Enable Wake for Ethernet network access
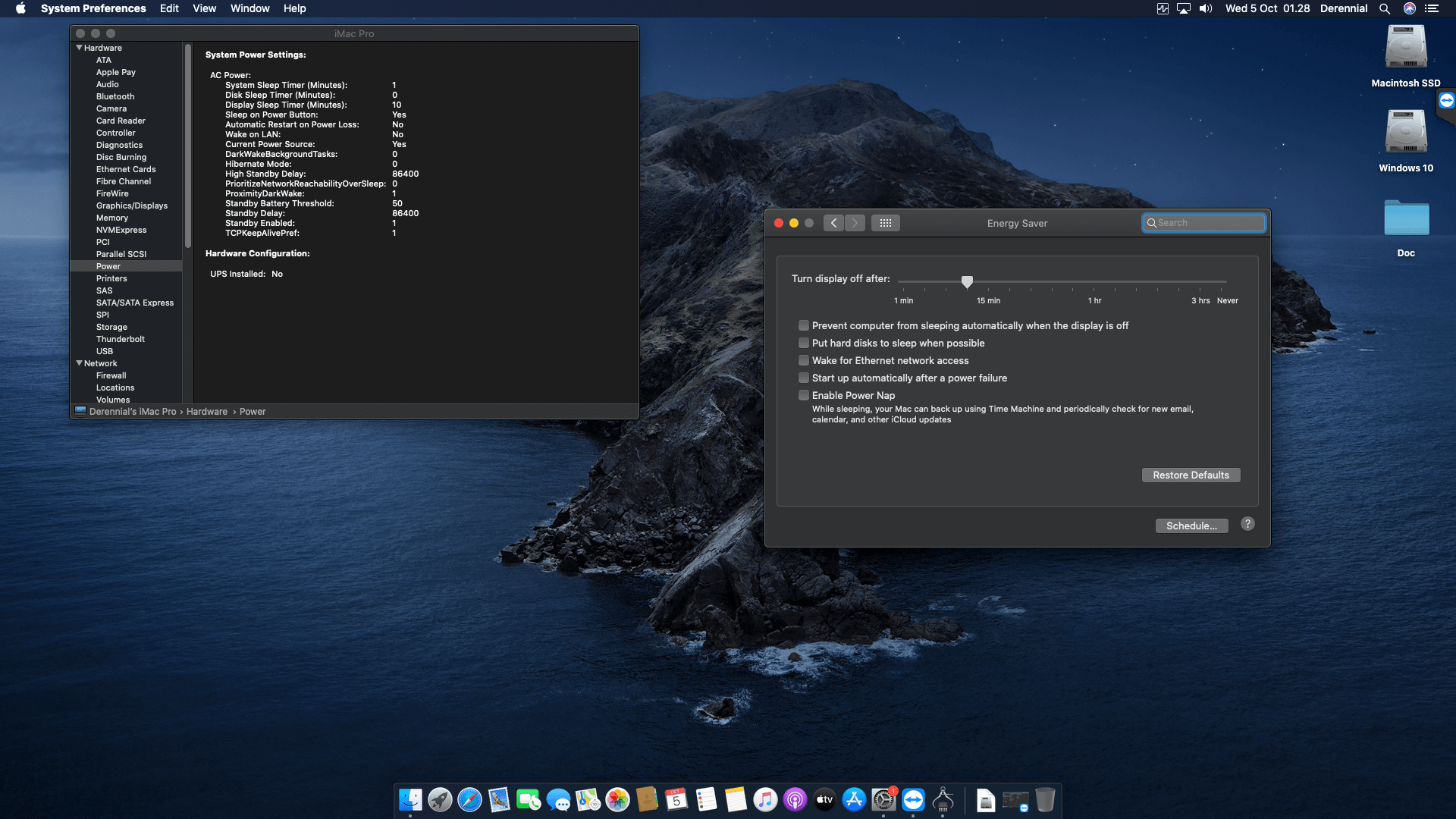Image resolution: width=1456 pixels, height=819 pixels. (x=804, y=360)
